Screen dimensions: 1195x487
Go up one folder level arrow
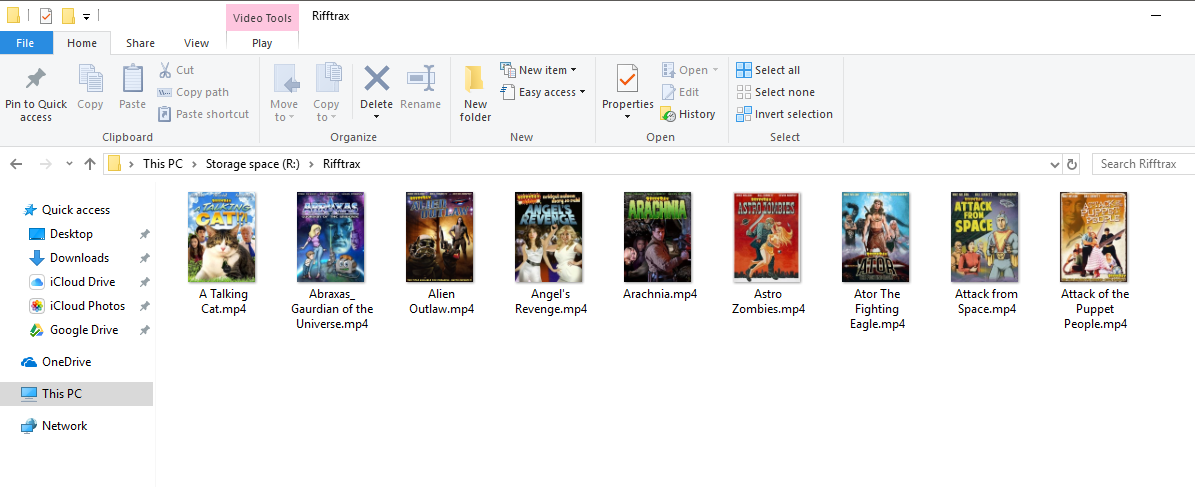90,164
